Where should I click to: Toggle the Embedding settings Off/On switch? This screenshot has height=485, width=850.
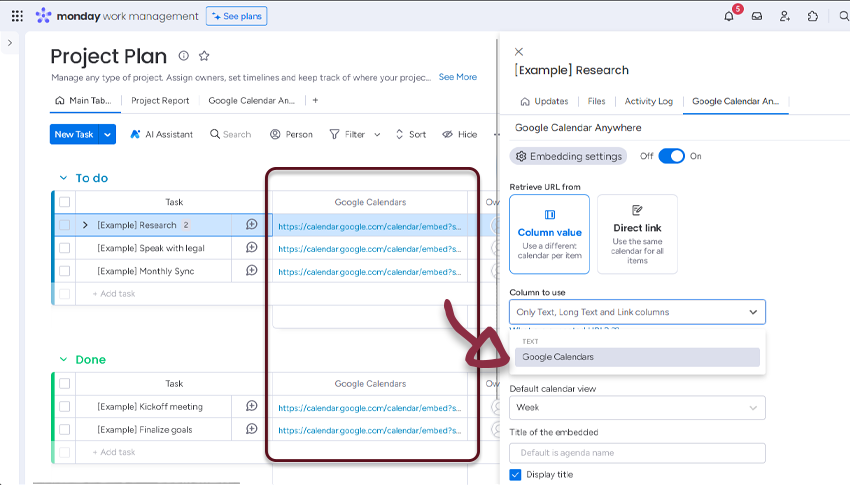[x=671, y=156]
